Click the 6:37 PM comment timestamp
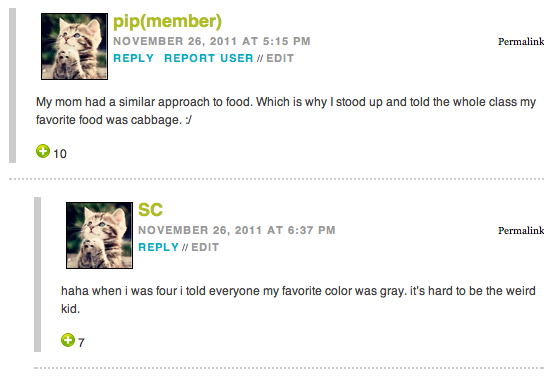 coord(237,230)
